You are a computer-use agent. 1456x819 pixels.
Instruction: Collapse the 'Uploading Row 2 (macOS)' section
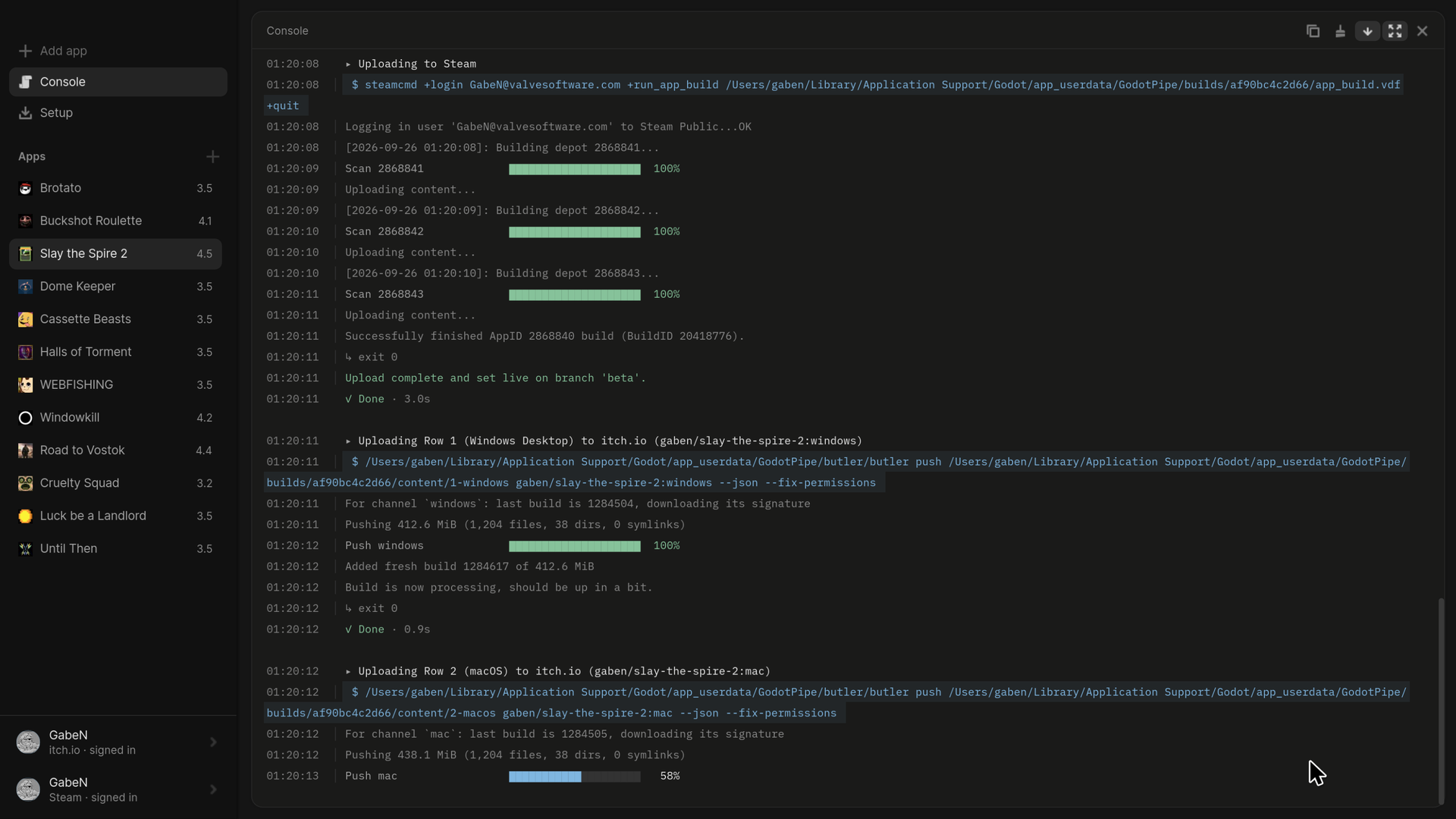348,671
